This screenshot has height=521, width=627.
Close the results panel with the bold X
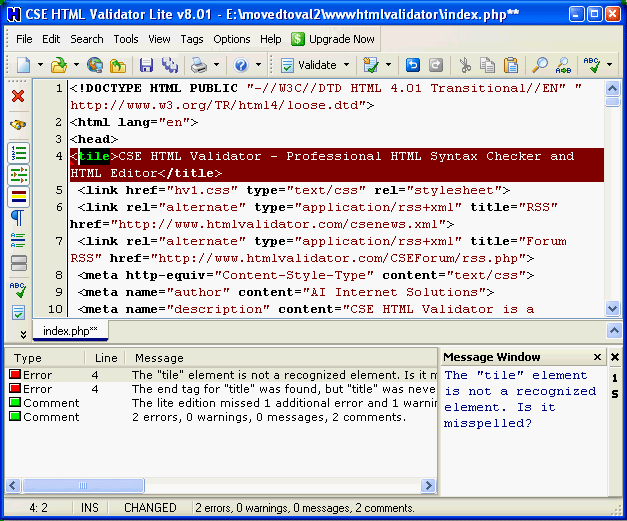(615, 357)
